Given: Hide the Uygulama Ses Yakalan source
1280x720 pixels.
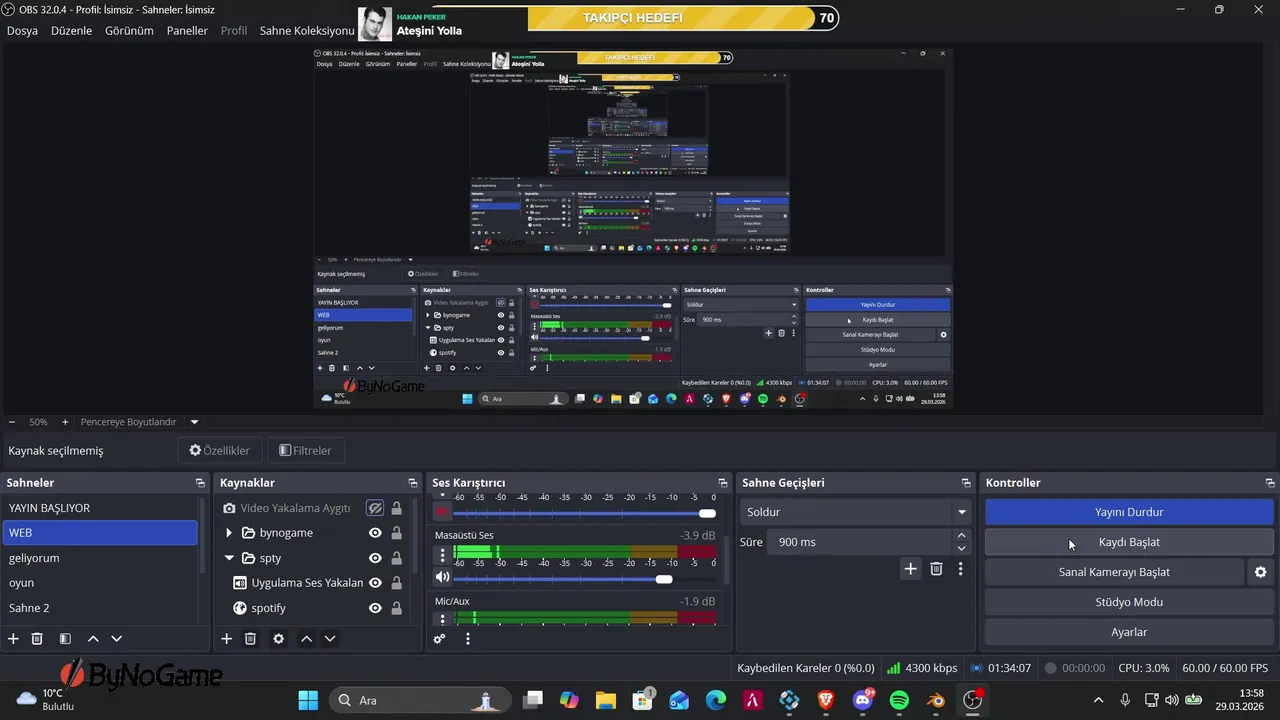Looking at the screenshot, I should [x=375, y=583].
